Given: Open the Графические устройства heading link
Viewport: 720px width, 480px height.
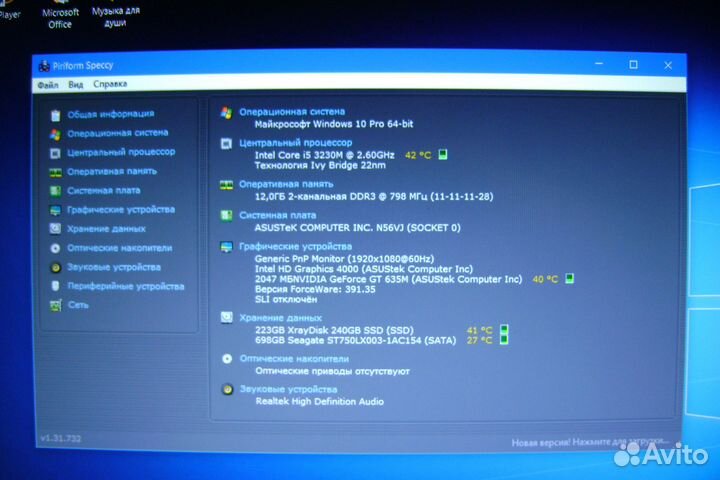Looking at the screenshot, I should point(295,247).
